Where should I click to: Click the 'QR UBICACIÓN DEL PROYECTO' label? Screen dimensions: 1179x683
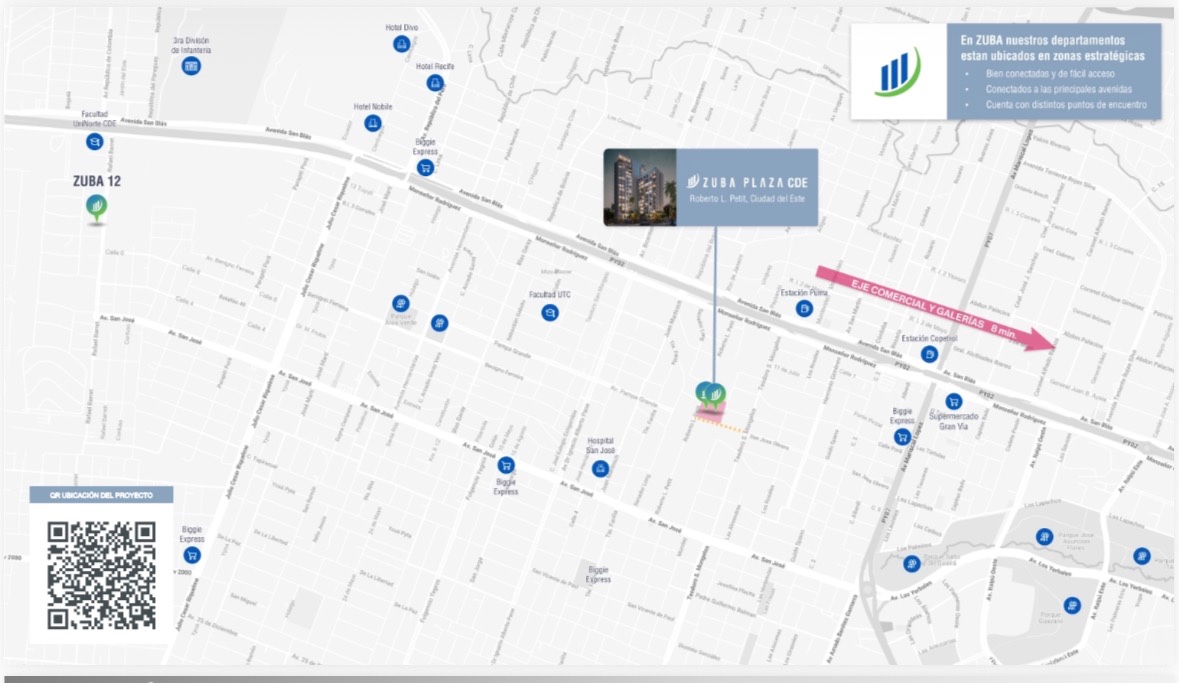(102, 495)
